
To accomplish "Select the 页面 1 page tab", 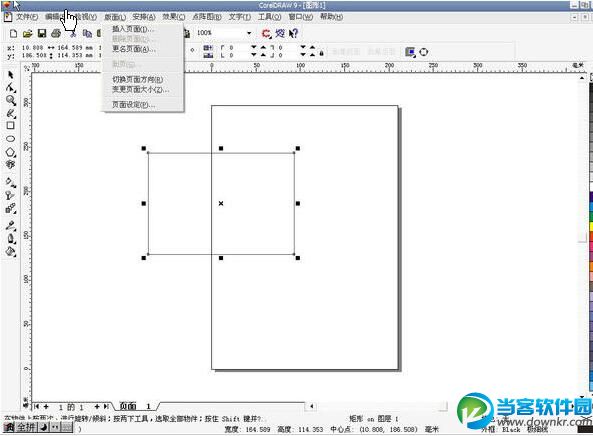I will pyautogui.click(x=136, y=406).
